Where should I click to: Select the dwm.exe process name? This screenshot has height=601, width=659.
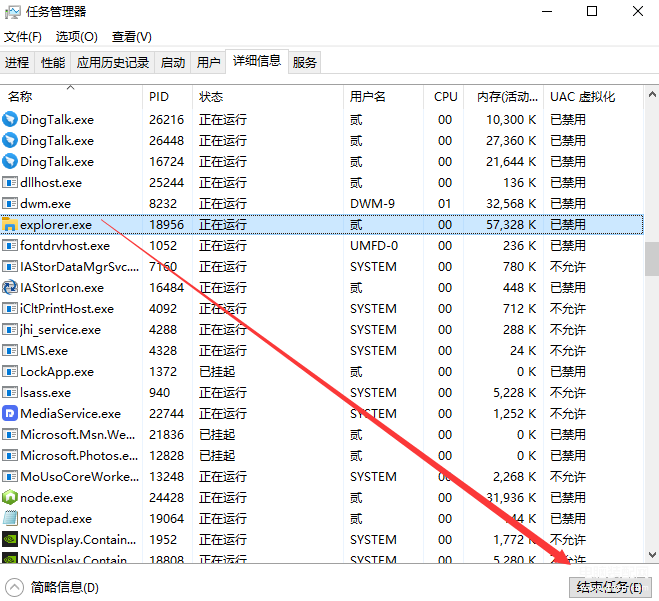(x=45, y=204)
